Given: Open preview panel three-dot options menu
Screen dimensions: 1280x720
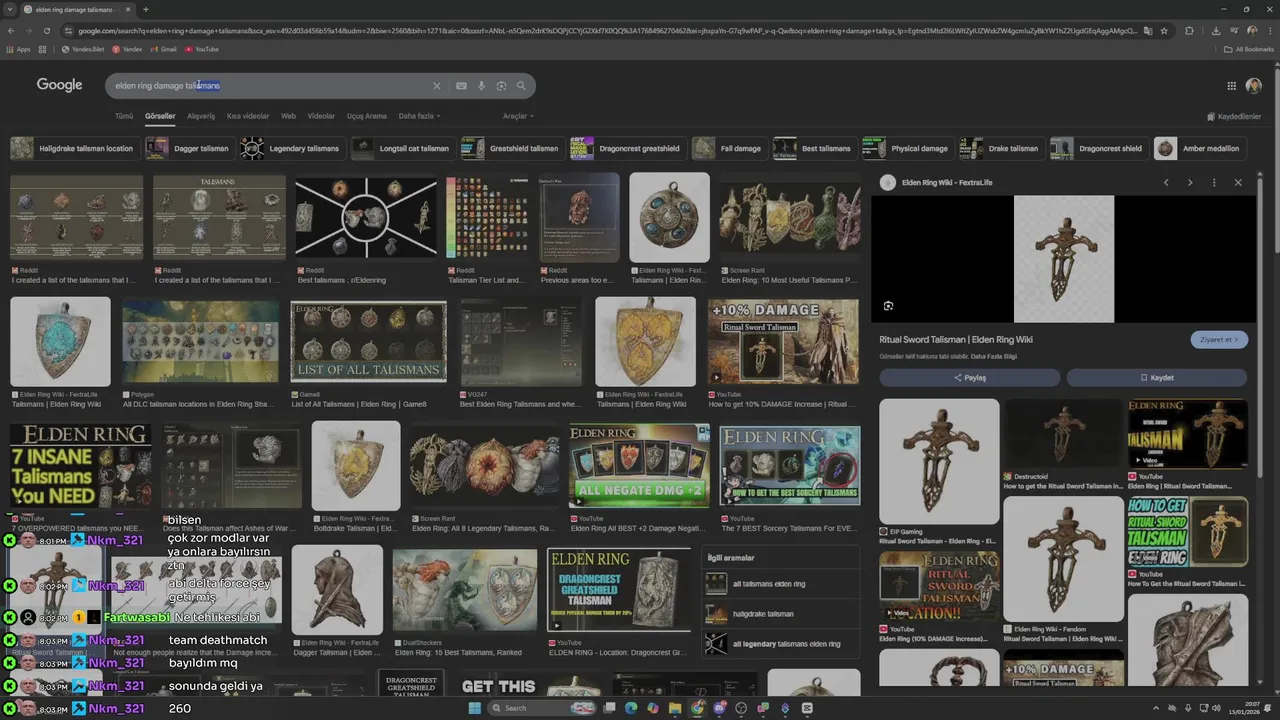Looking at the screenshot, I should pyautogui.click(x=1214, y=183).
